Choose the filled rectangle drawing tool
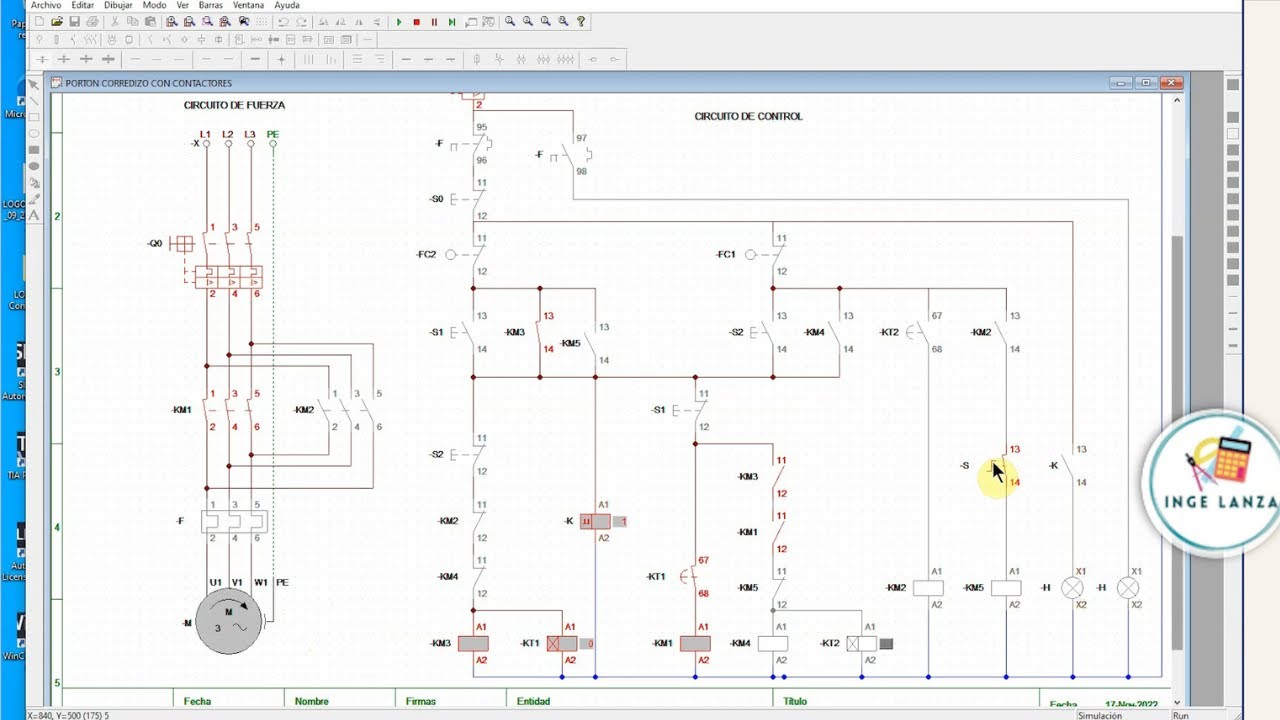Screen dimensions: 1280x720 tap(34, 150)
